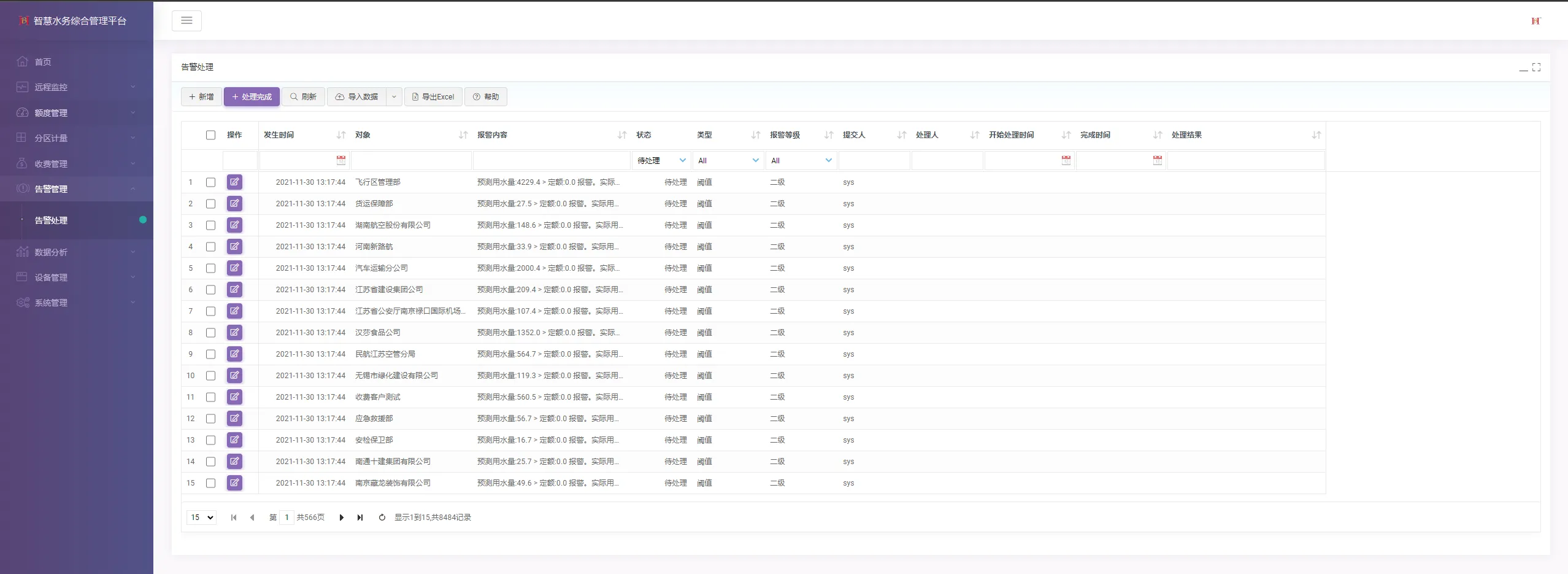Tick the select-all header checkbox

(x=211, y=135)
